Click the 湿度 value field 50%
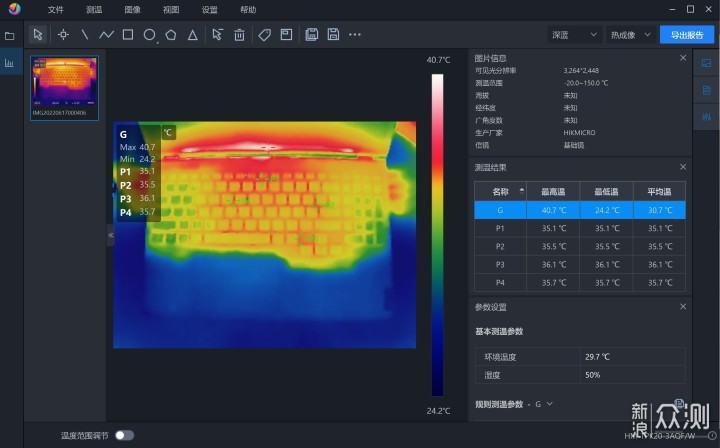Viewport: 720px width, 448px height. coord(633,375)
